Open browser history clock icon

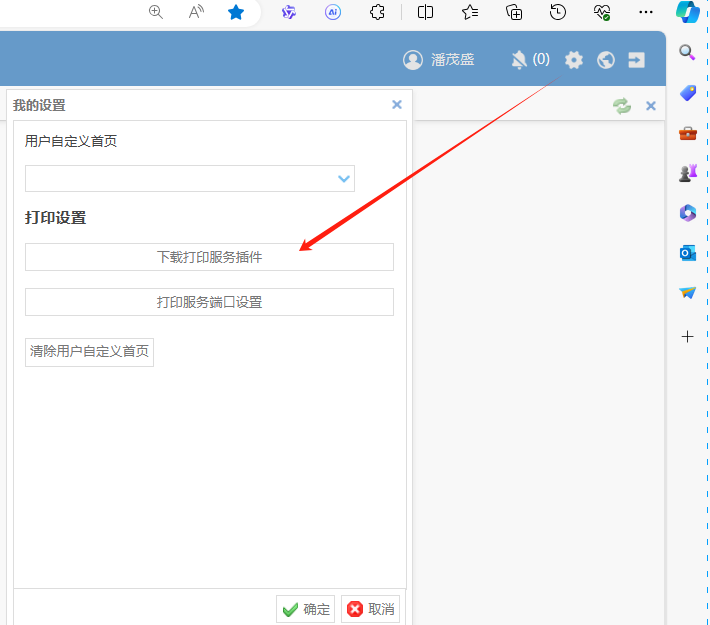[558, 12]
